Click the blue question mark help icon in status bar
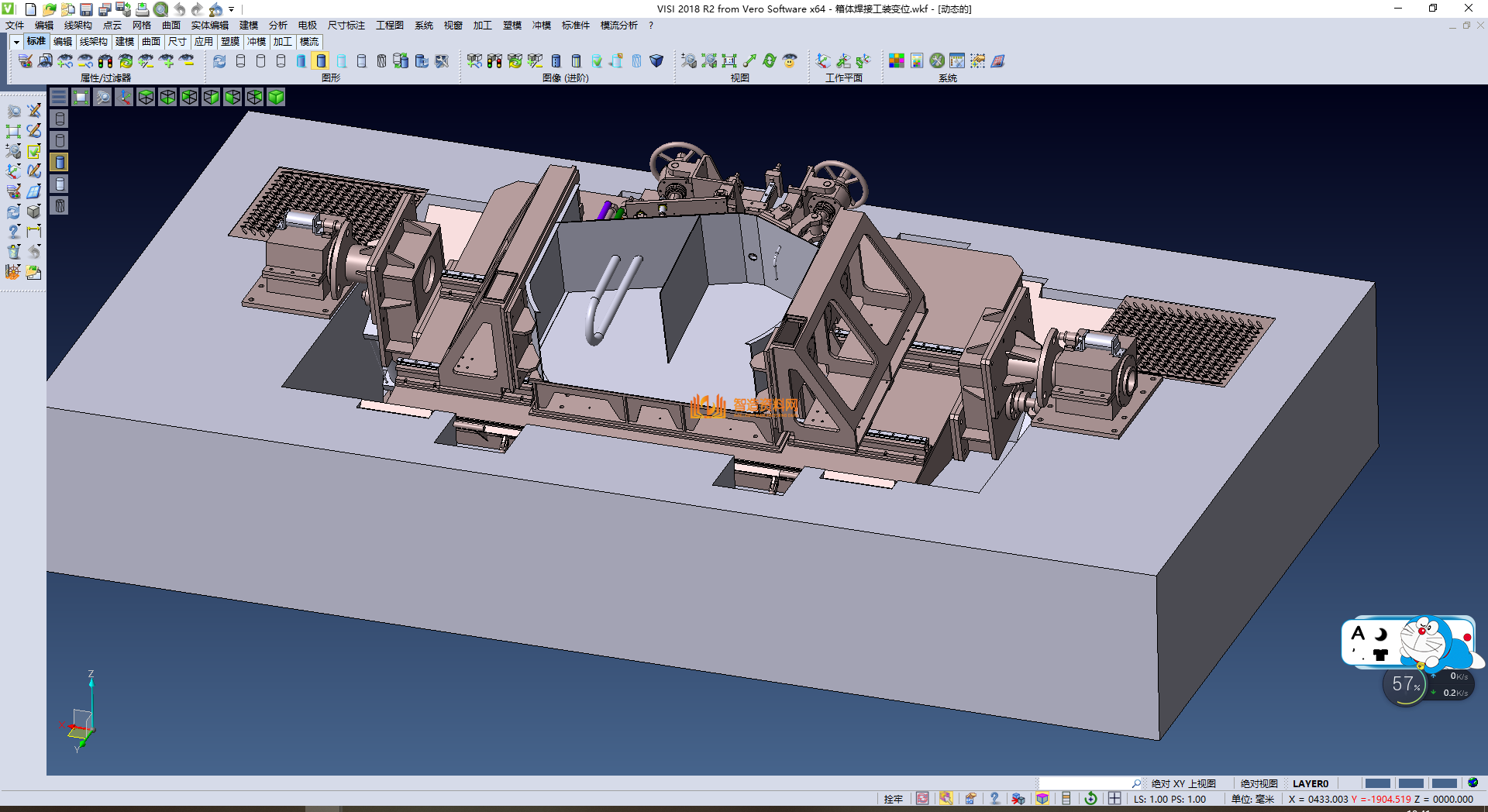The height and width of the screenshot is (812, 1488). 994,799
